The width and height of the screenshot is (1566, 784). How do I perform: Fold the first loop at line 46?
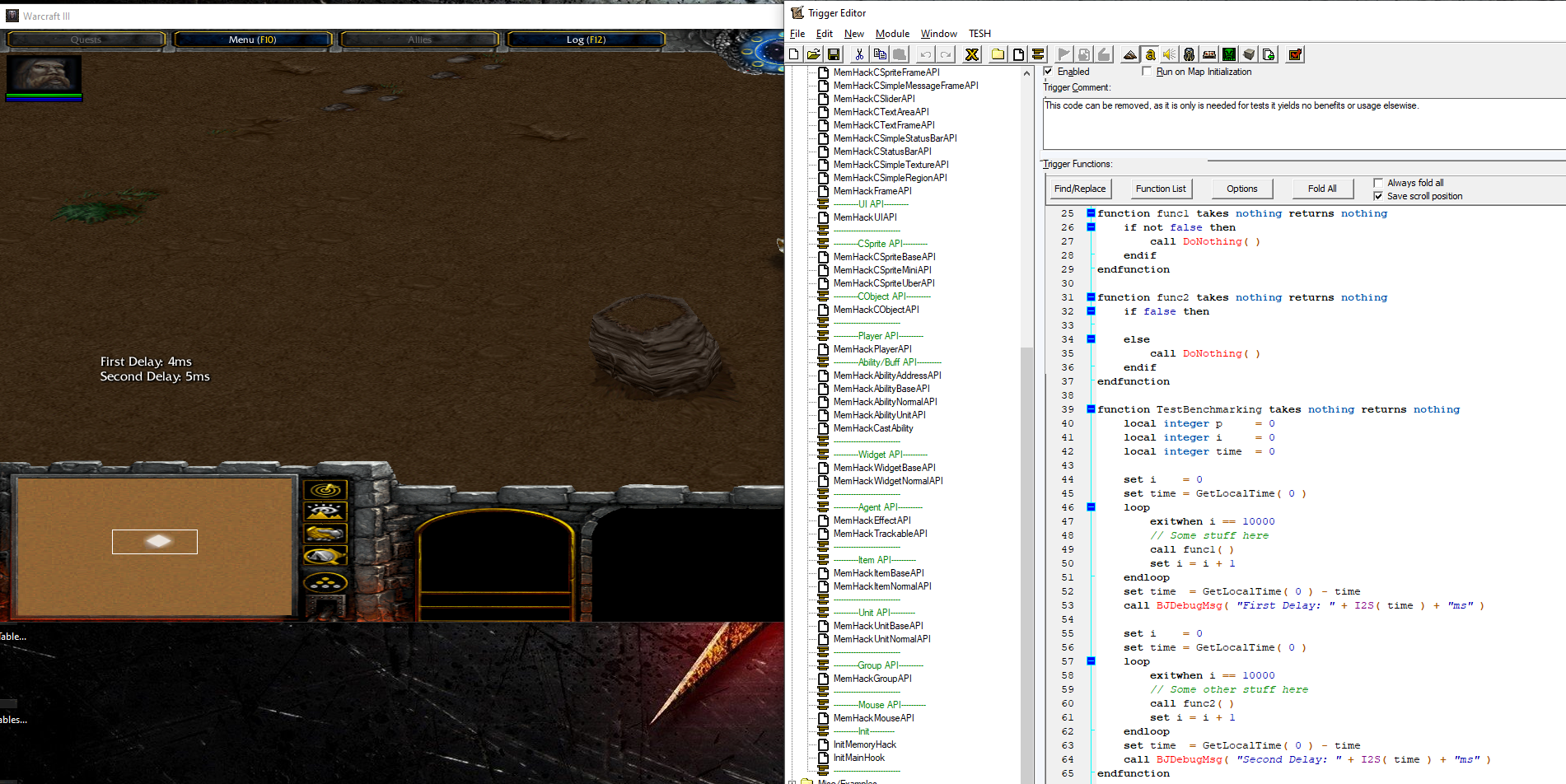[1091, 507]
